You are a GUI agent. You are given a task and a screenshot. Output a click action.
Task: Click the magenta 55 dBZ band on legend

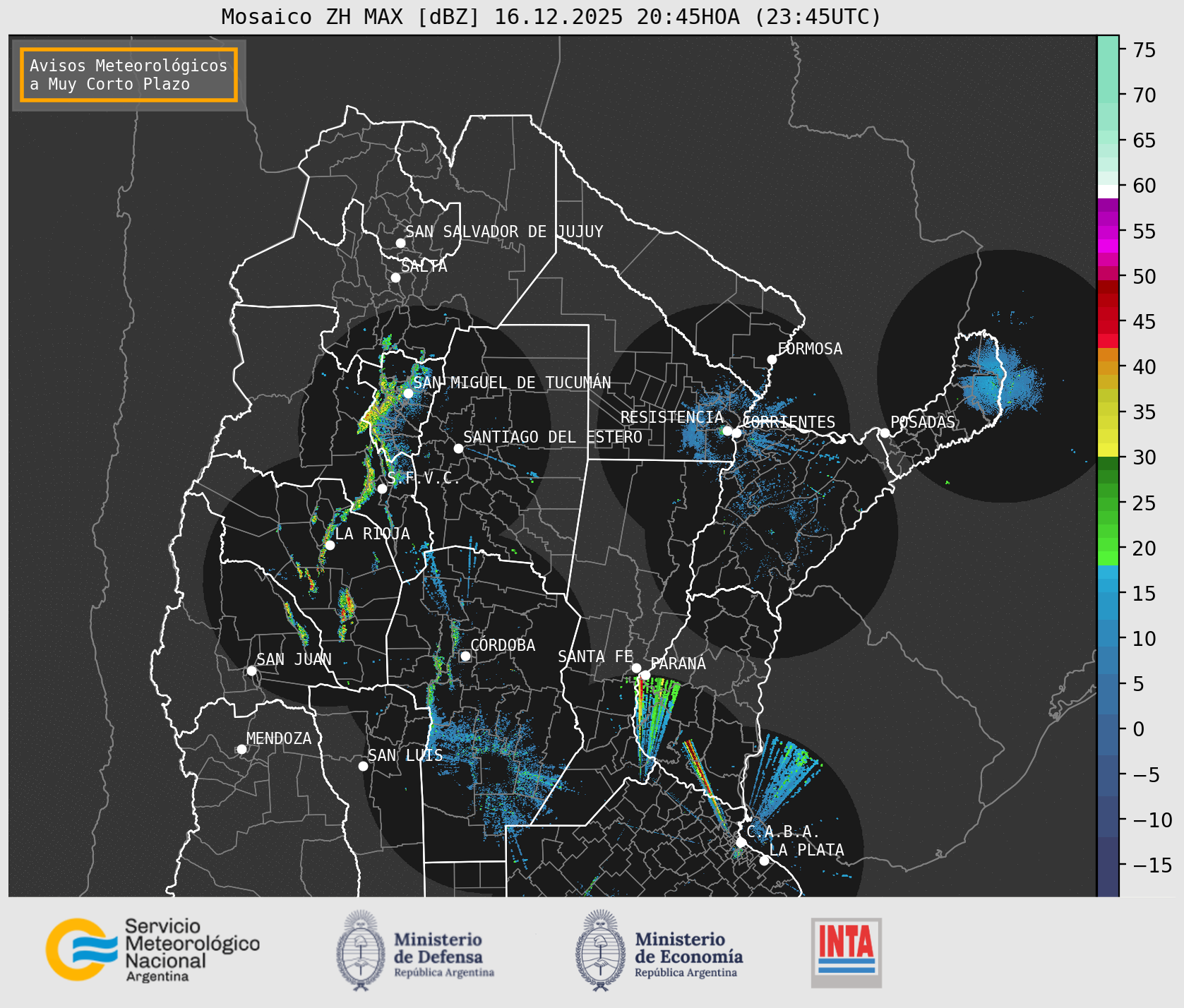(x=1108, y=232)
